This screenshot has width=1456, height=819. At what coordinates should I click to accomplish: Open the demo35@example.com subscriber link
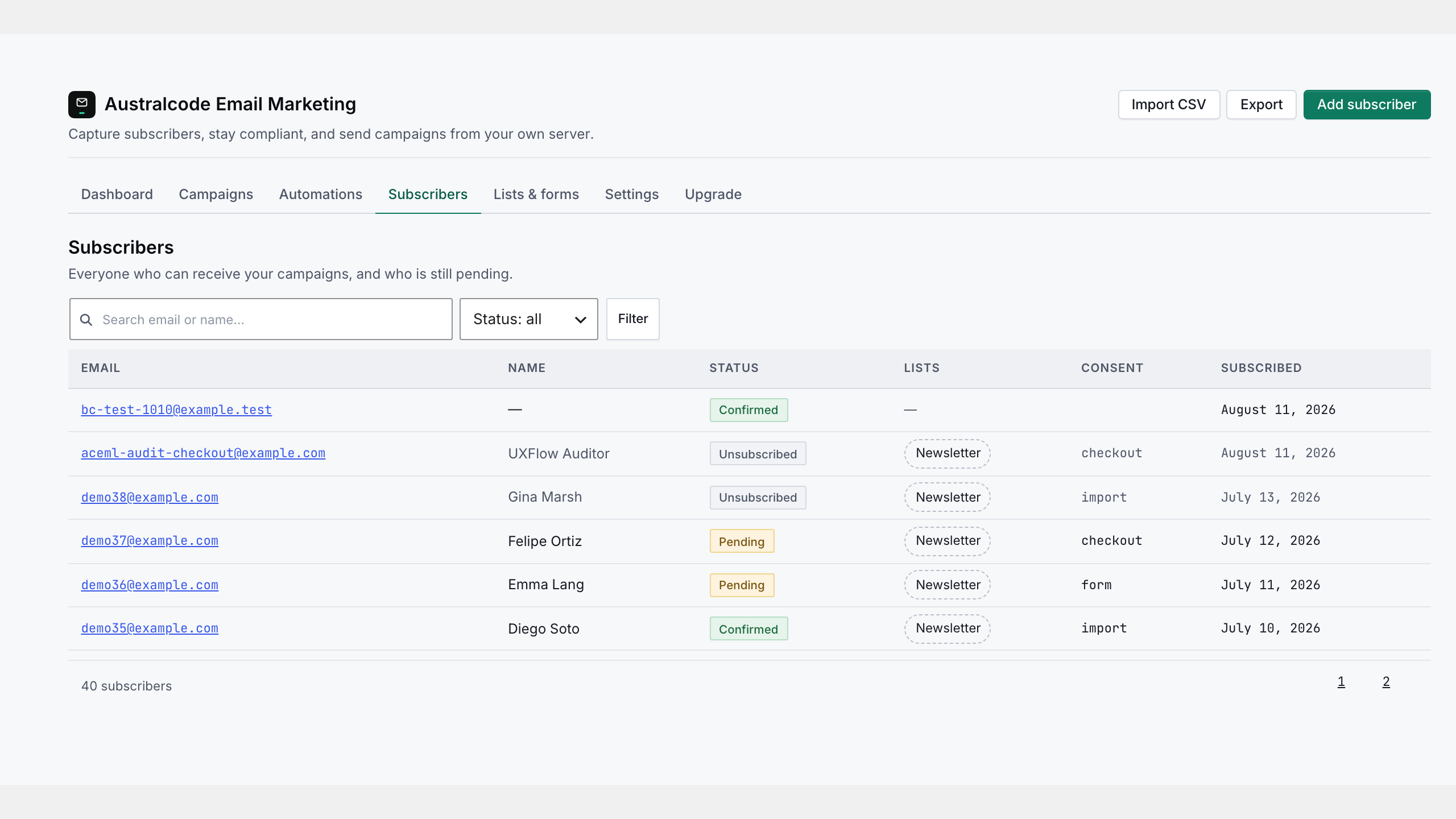coord(150,628)
